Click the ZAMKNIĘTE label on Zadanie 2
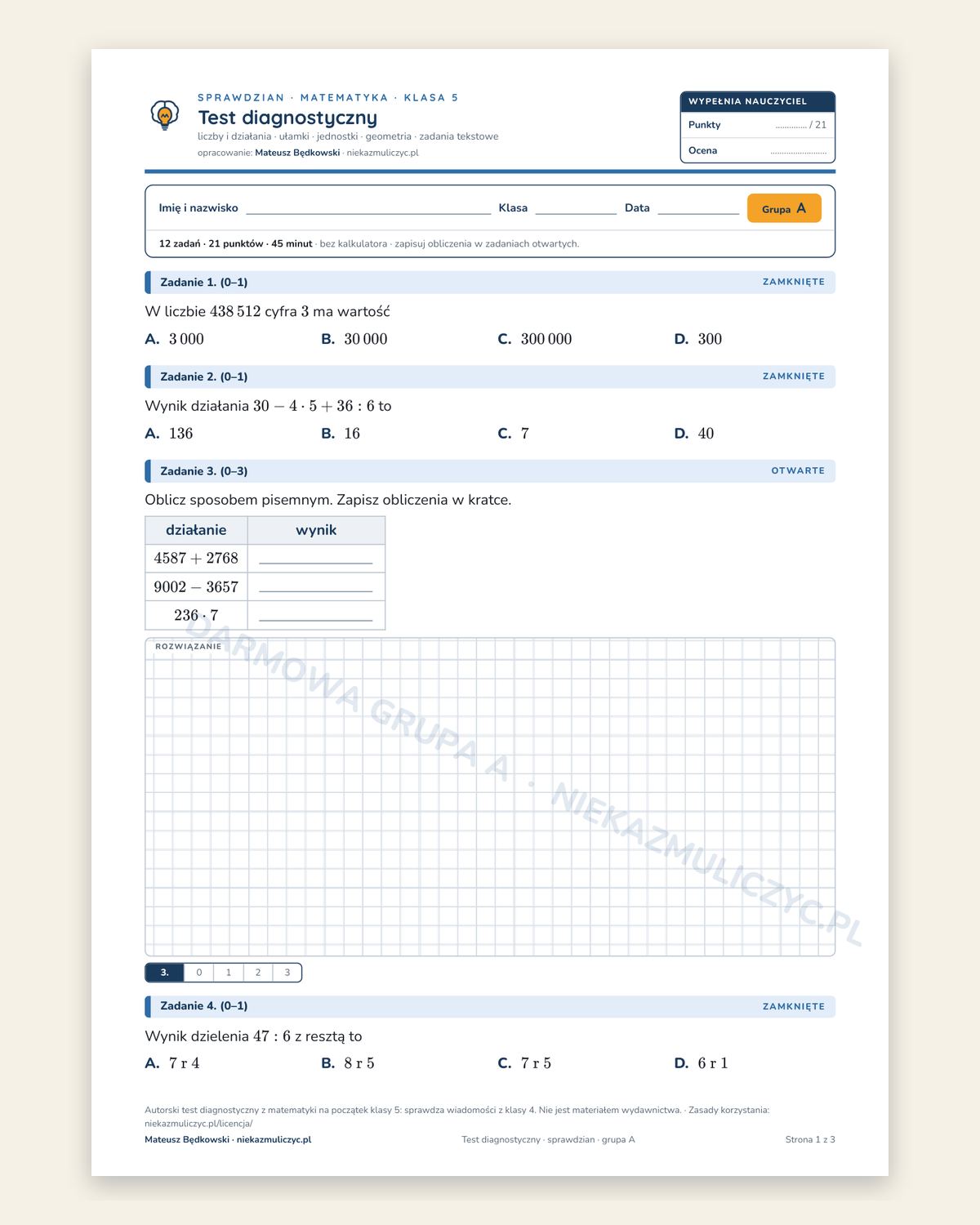980x1225 pixels. coord(794,376)
